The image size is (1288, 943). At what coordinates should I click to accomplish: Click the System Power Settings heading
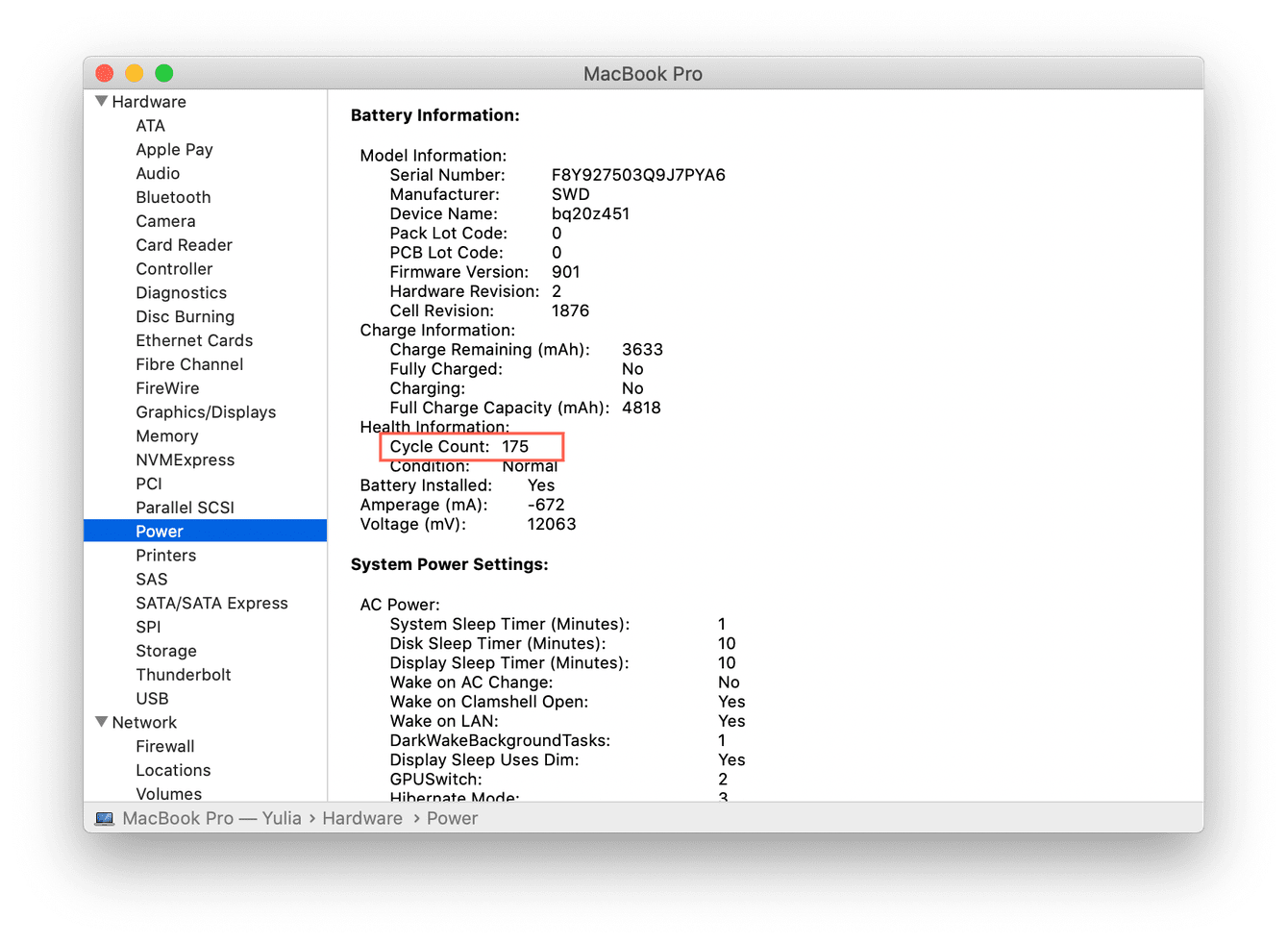coord(449,564)
